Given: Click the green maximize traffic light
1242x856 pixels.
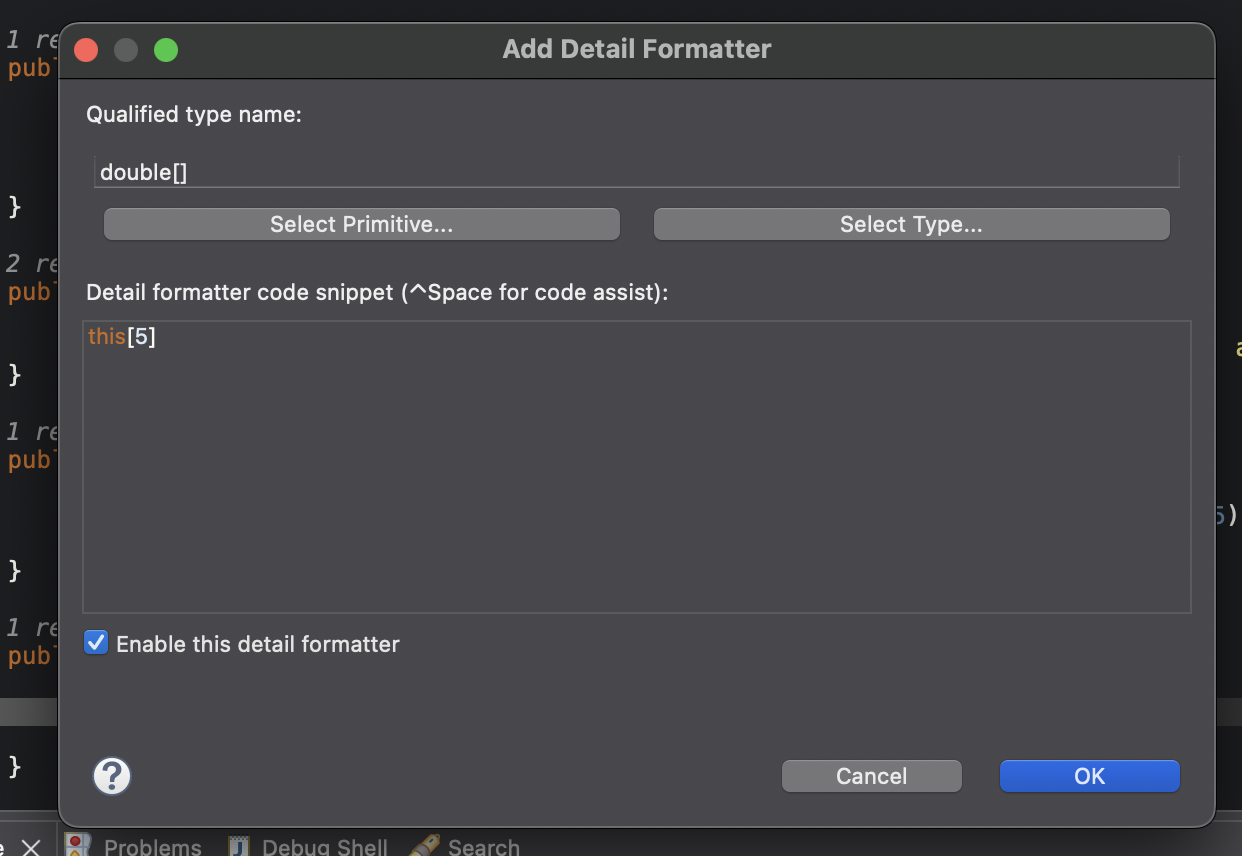Looking at the screenshot, I should pyautogui.click(x=166, y=48).
